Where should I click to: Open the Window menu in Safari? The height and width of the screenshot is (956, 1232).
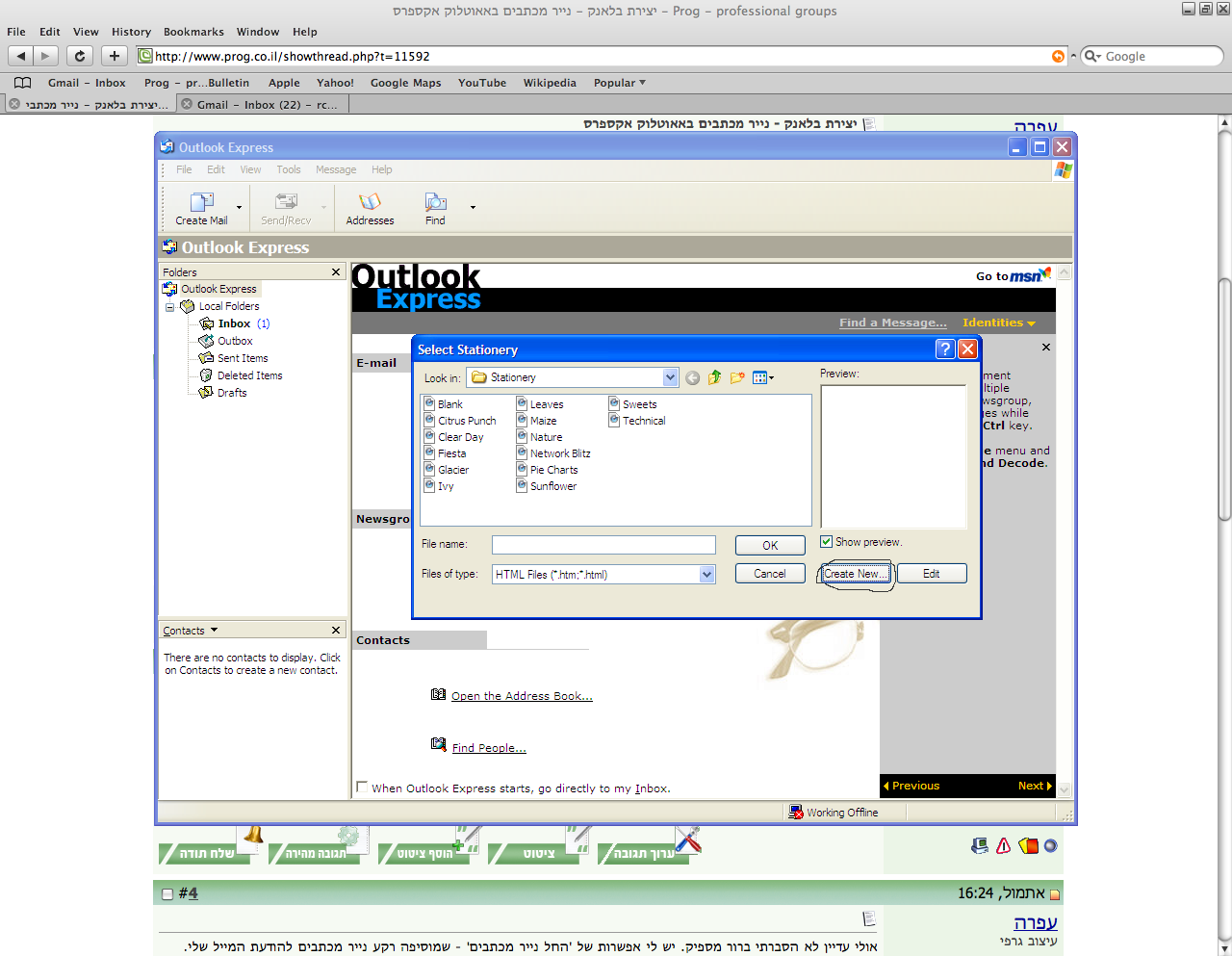click(258, 32)
